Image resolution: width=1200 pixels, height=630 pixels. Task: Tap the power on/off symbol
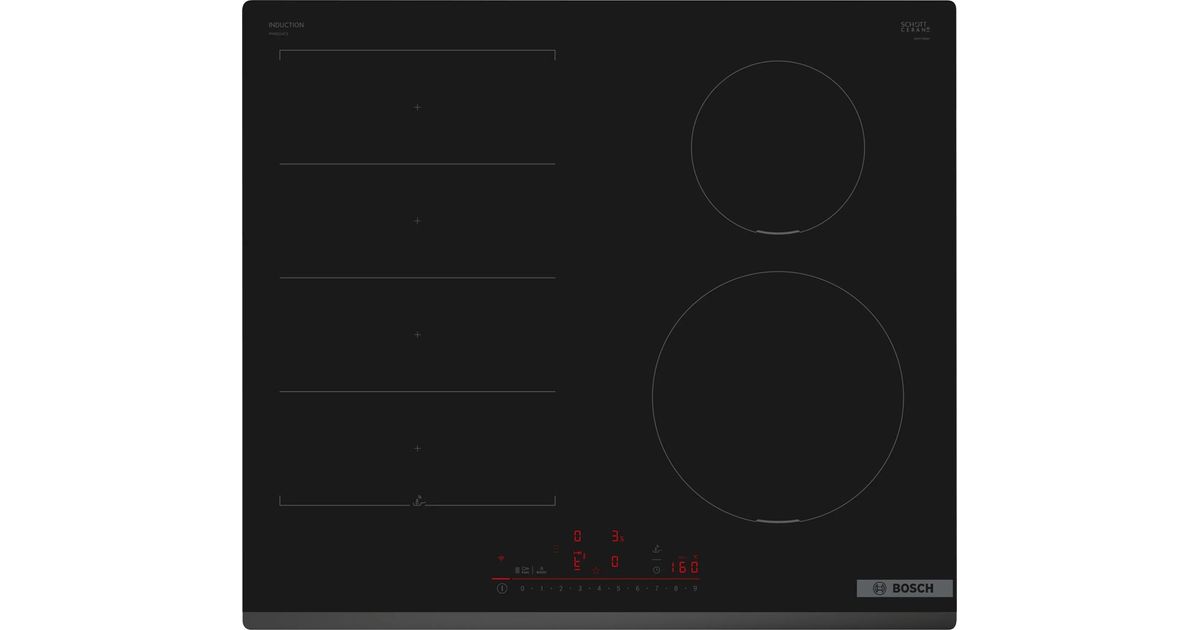click(501, 588)
